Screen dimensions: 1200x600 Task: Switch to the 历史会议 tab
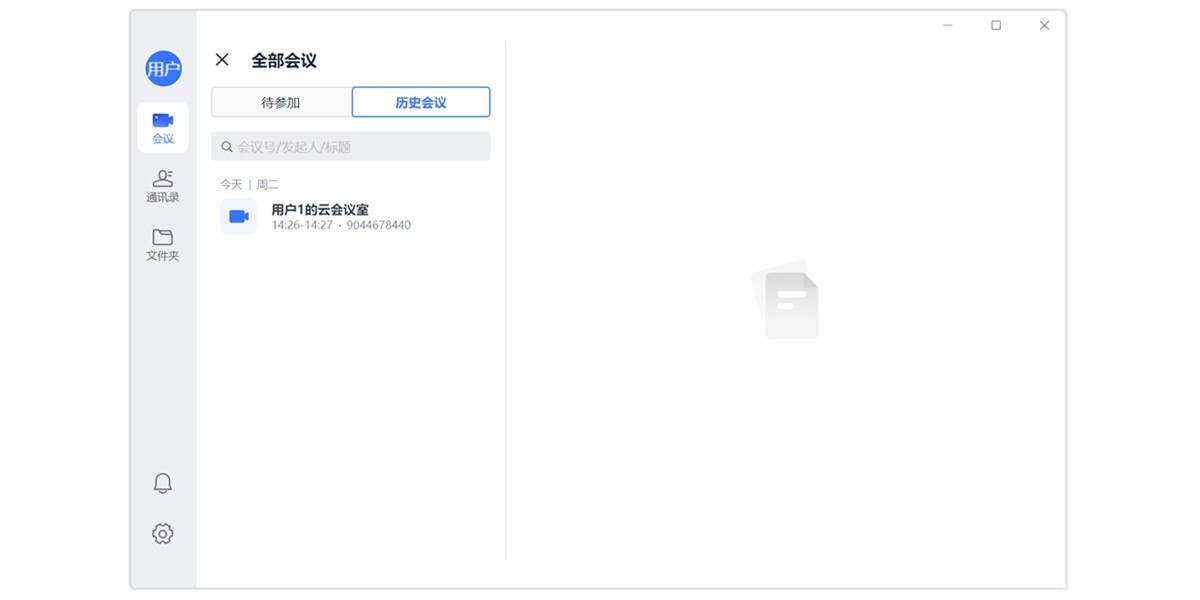click(420, 102)
